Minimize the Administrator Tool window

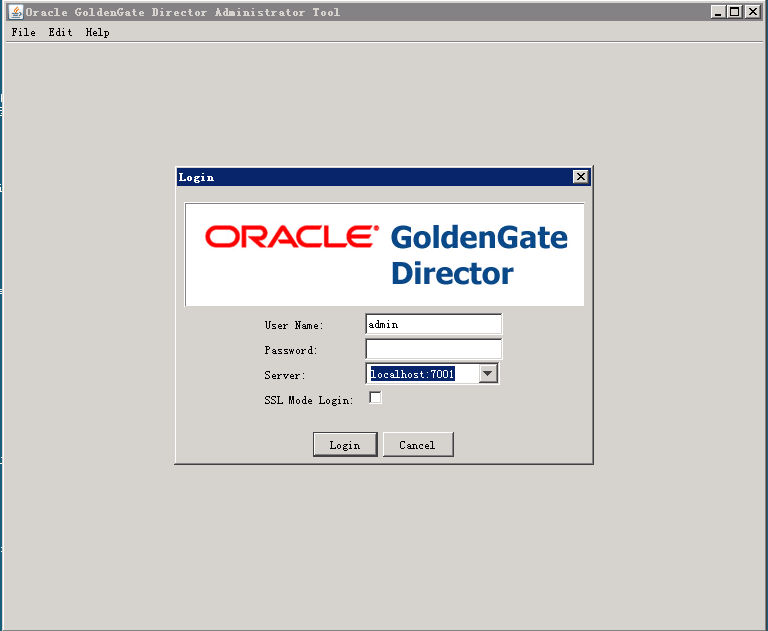click(x=718, y=12)
